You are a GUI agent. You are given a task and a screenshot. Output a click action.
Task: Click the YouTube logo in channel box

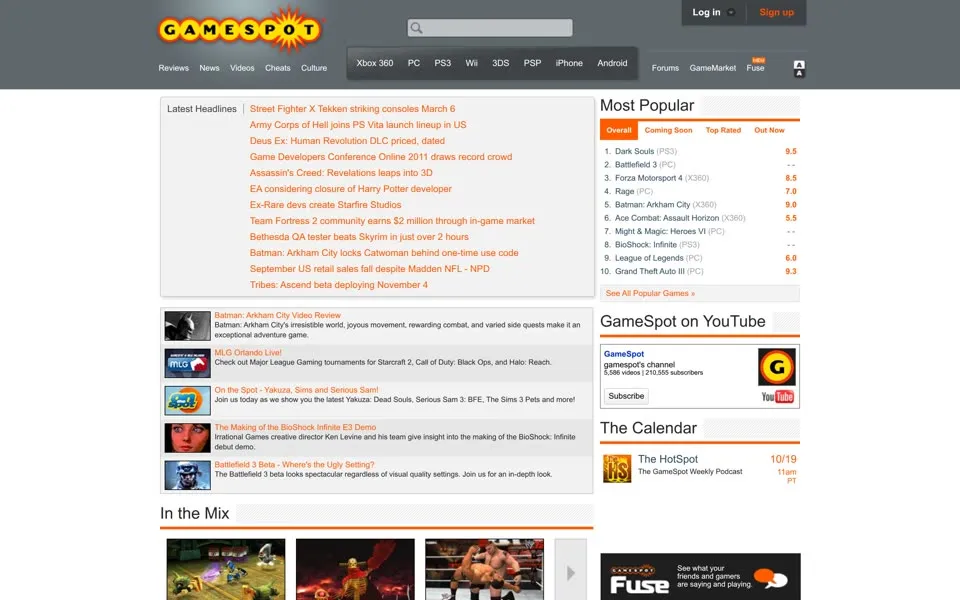click(778, 397)
